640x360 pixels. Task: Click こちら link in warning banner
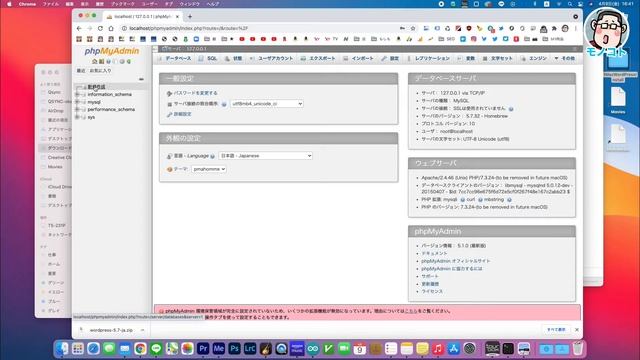[x=411, y=311]
